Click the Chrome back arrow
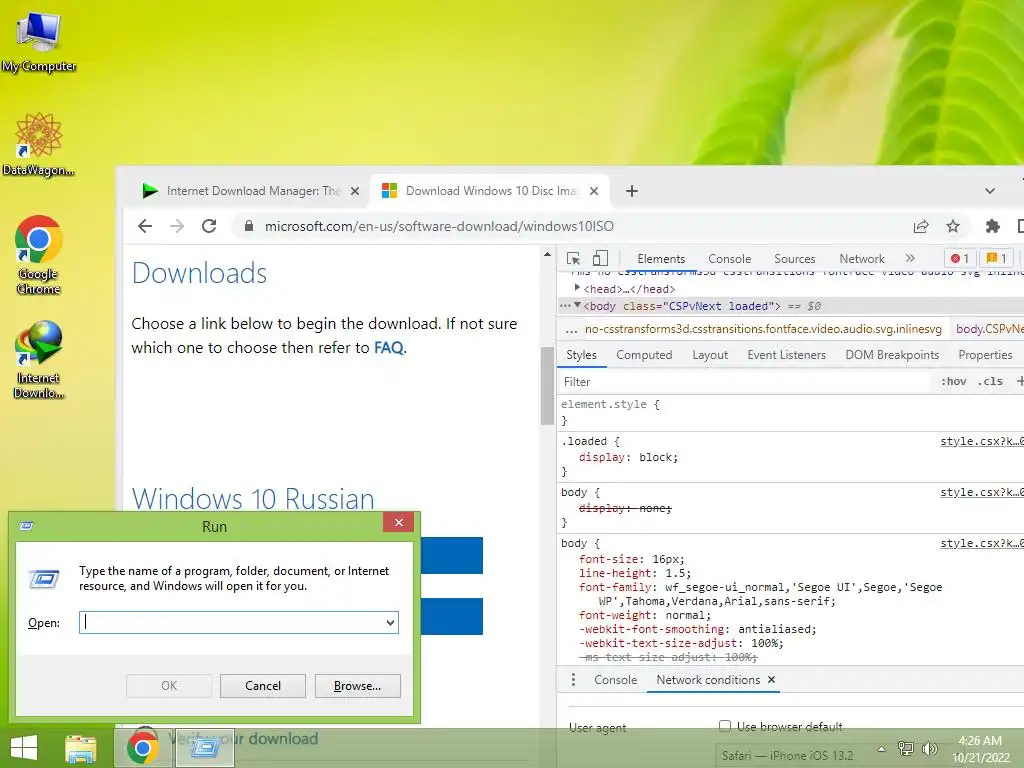The height and width of the screenshot is (768, 1024). (x=145, y=226)
